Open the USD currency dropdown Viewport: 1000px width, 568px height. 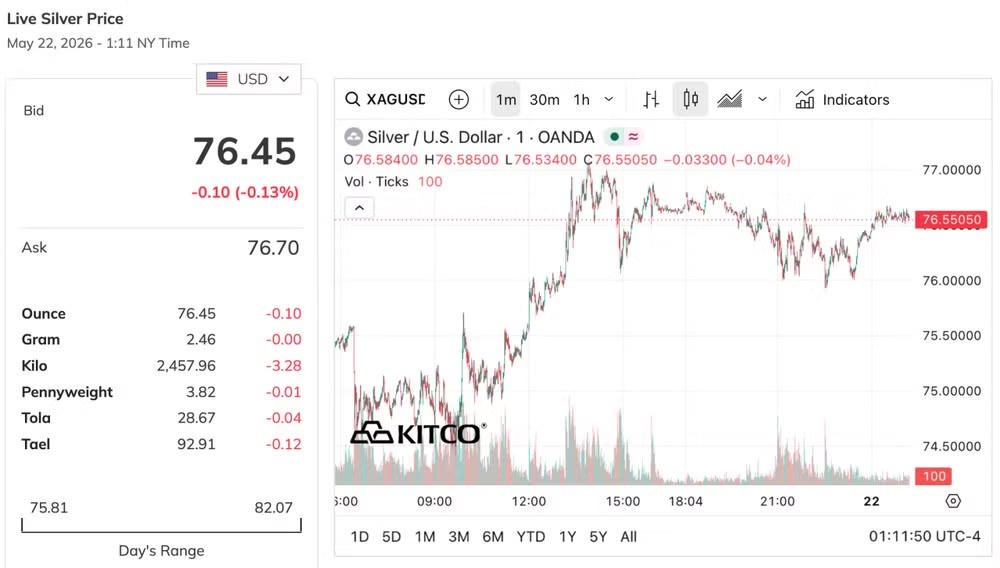249,79
